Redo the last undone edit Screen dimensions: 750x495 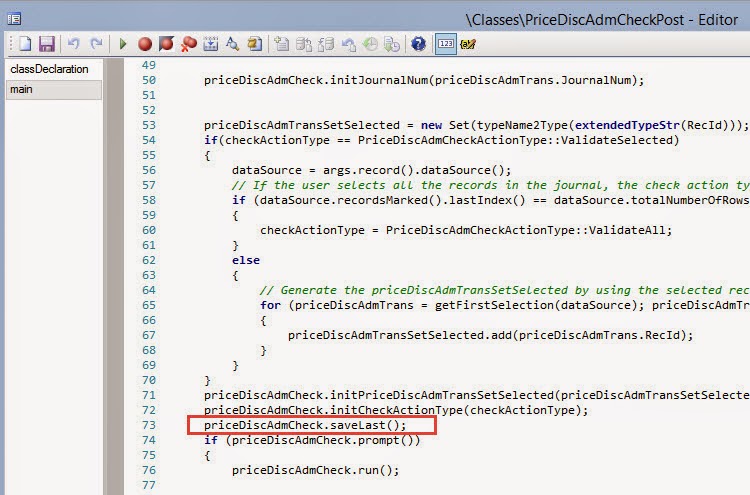coord(96,44)
